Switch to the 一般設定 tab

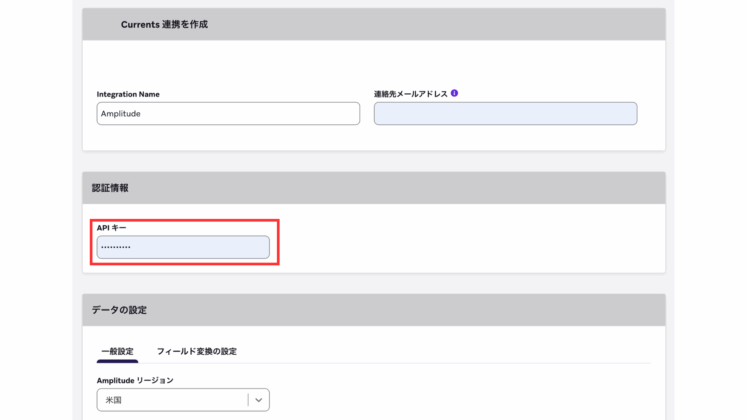117,351
